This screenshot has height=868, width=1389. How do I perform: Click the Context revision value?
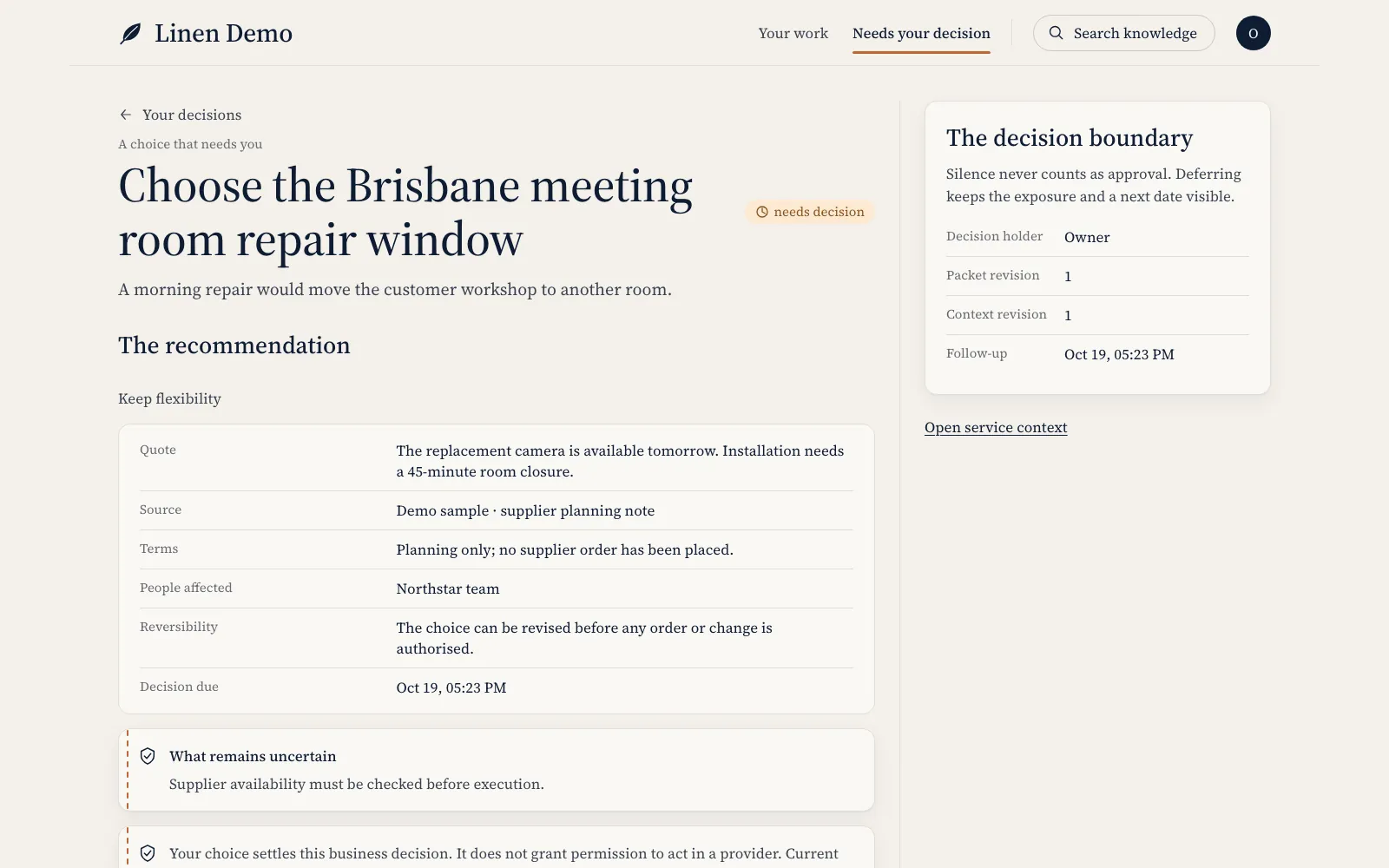1068,315
